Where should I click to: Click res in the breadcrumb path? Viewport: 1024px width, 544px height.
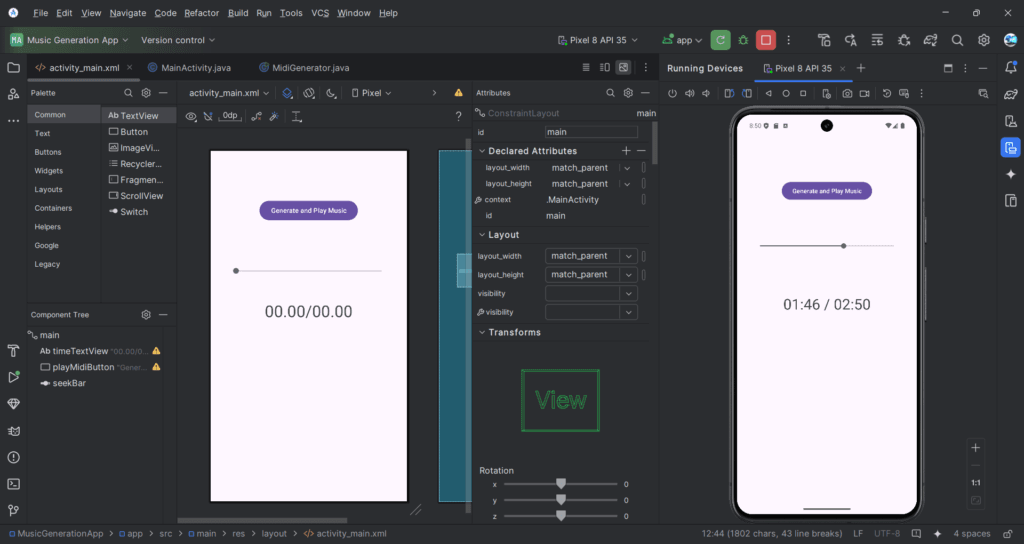click(238, 534)
